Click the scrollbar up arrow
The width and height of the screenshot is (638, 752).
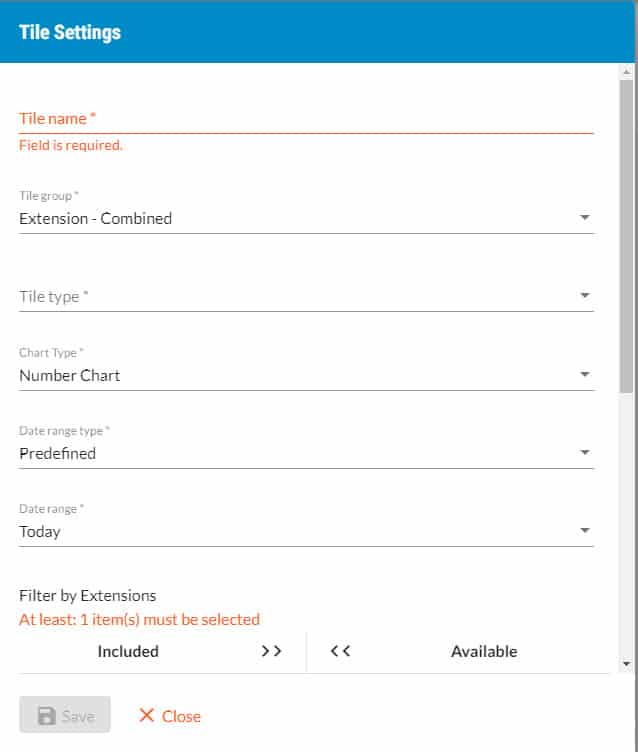click(626, 72)
